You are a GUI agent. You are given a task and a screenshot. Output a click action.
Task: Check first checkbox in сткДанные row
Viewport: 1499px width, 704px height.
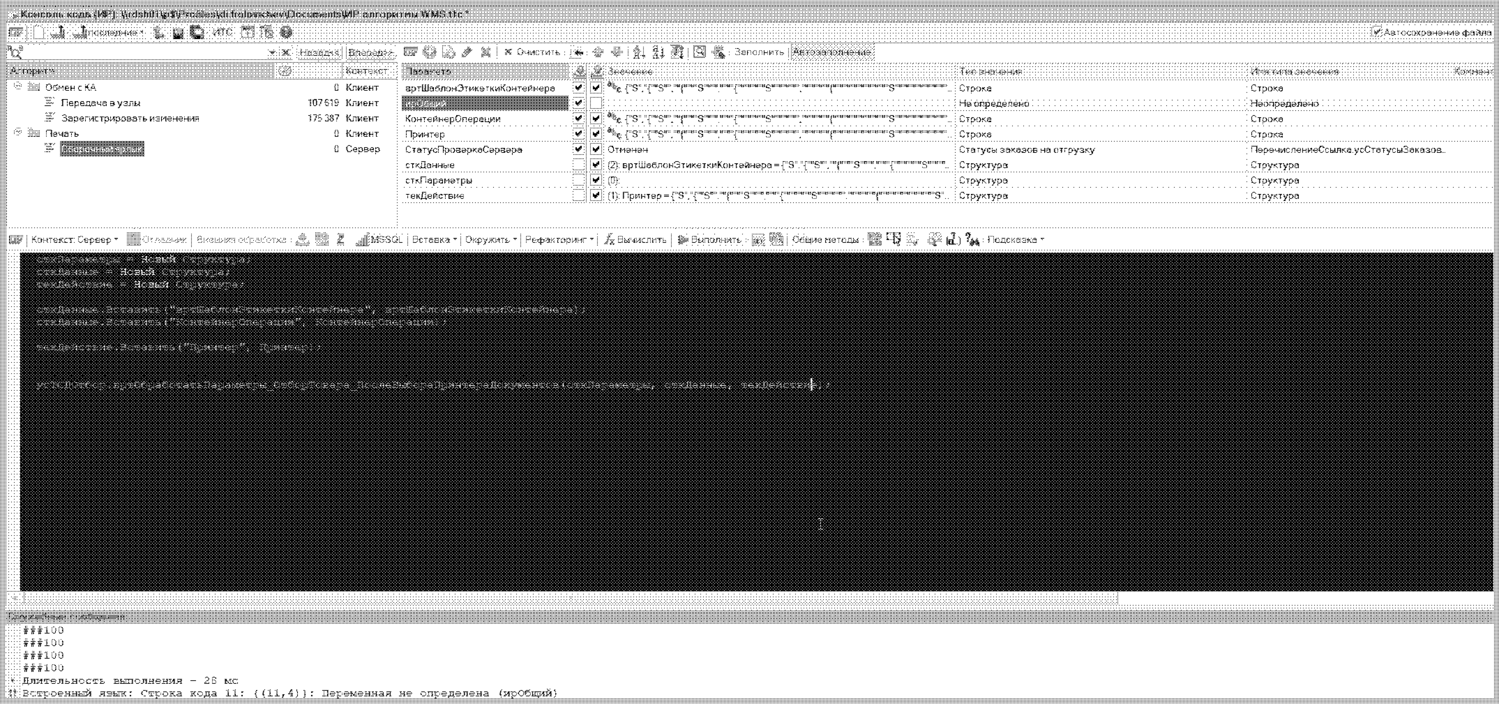pos(579,165)
